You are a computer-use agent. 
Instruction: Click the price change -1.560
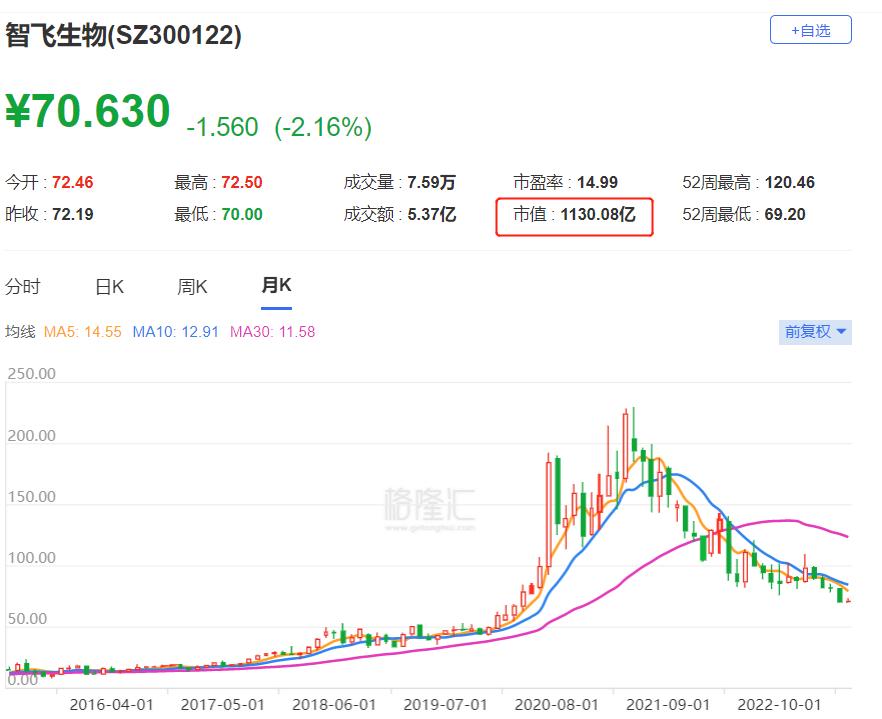coord(222,127)
